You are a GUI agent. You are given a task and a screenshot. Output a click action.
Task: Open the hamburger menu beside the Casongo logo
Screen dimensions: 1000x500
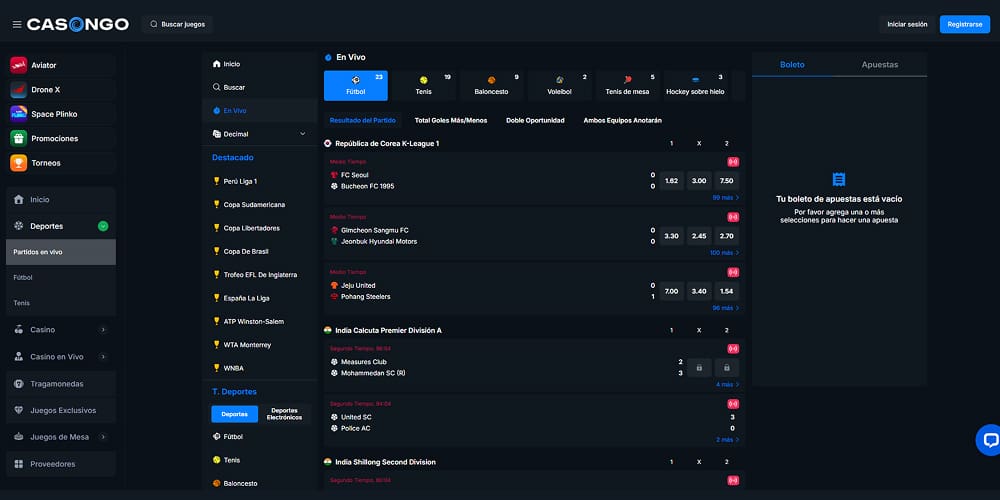[x=17, y=24]
